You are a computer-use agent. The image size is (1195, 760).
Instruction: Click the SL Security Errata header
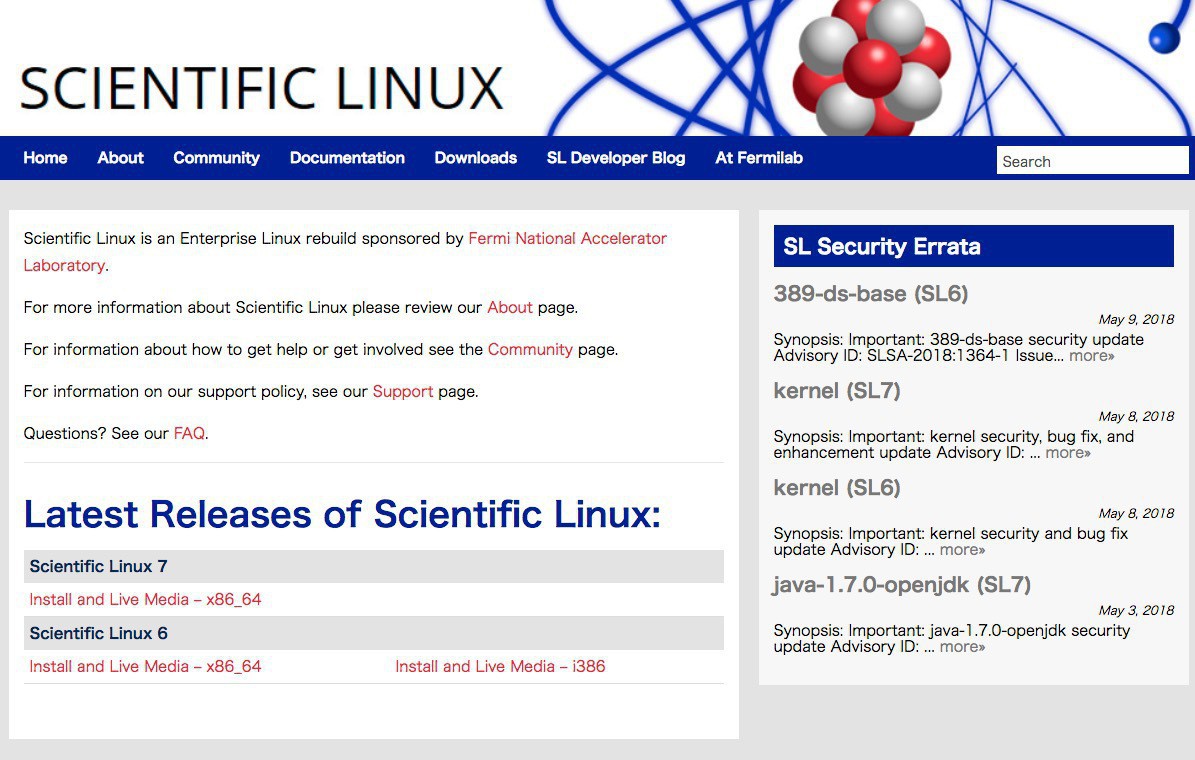tap(973, 246)
